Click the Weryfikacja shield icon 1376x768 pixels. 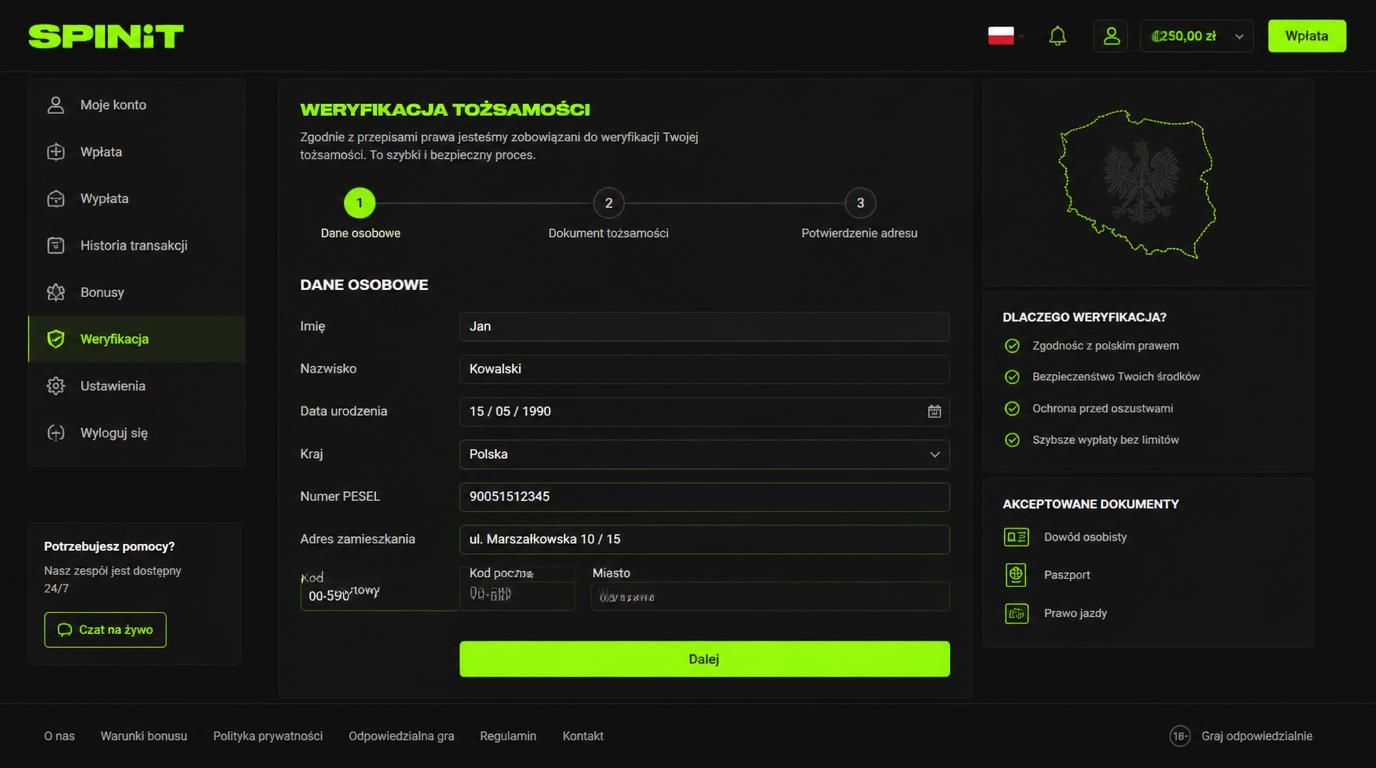point(56,339)
